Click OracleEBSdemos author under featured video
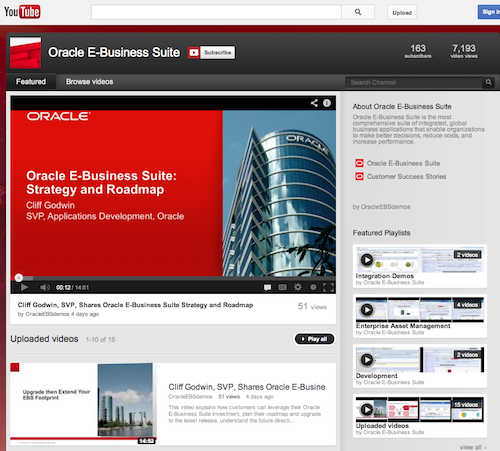The height and width of the screenshot is (451, 500). (x=47, y=314)
